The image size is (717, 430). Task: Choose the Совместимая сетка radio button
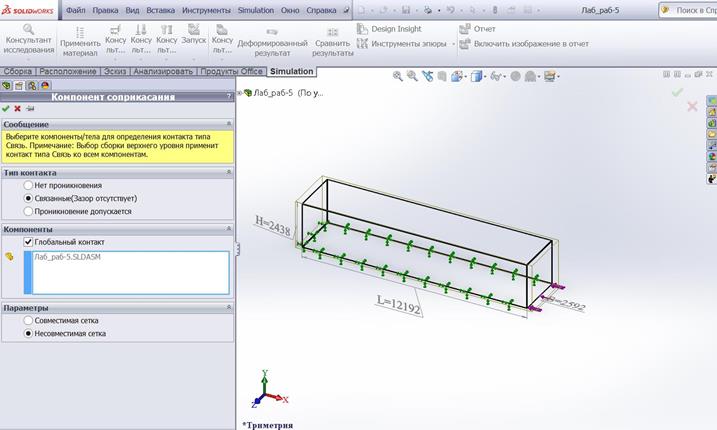tap(28, 320)
